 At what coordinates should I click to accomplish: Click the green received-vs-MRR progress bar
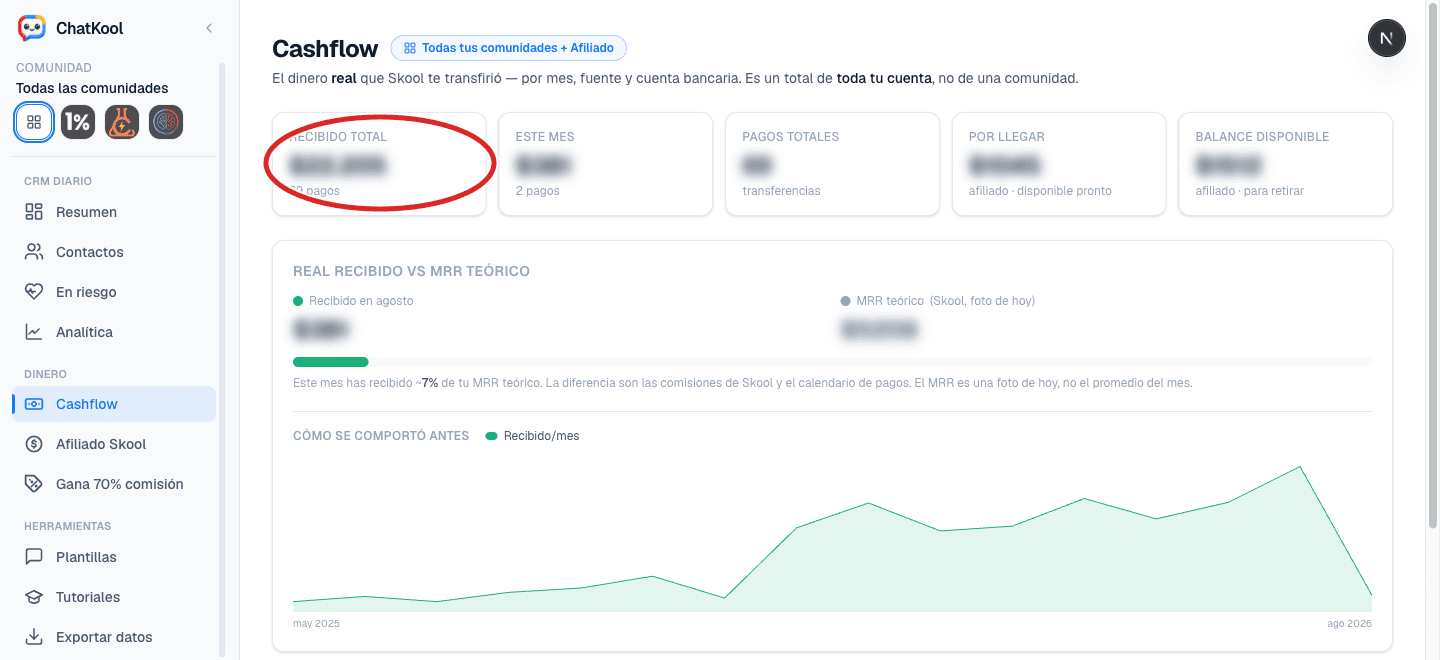(x=331, y=362)
